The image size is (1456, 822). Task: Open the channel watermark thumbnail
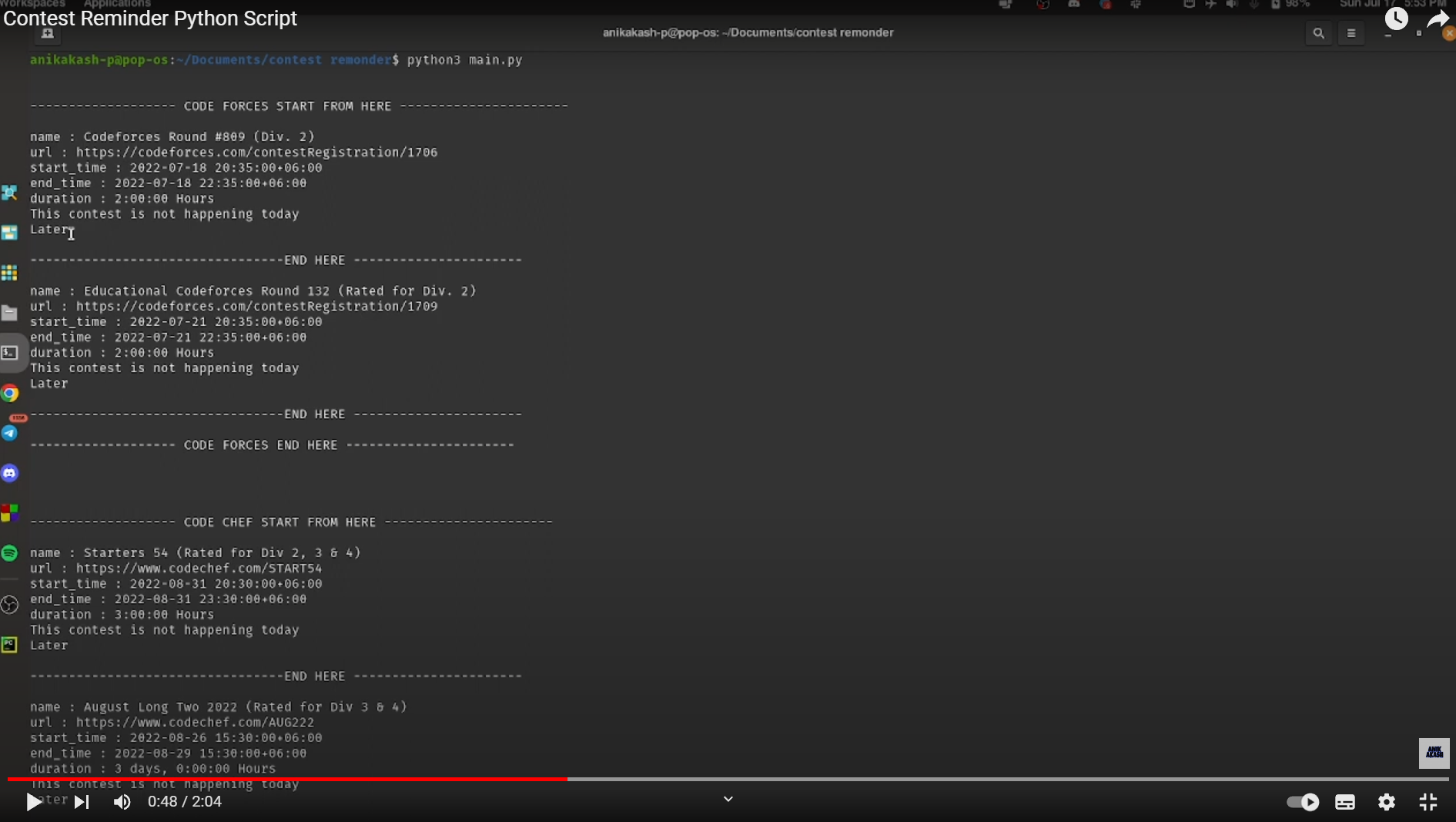pos(1434,753)
